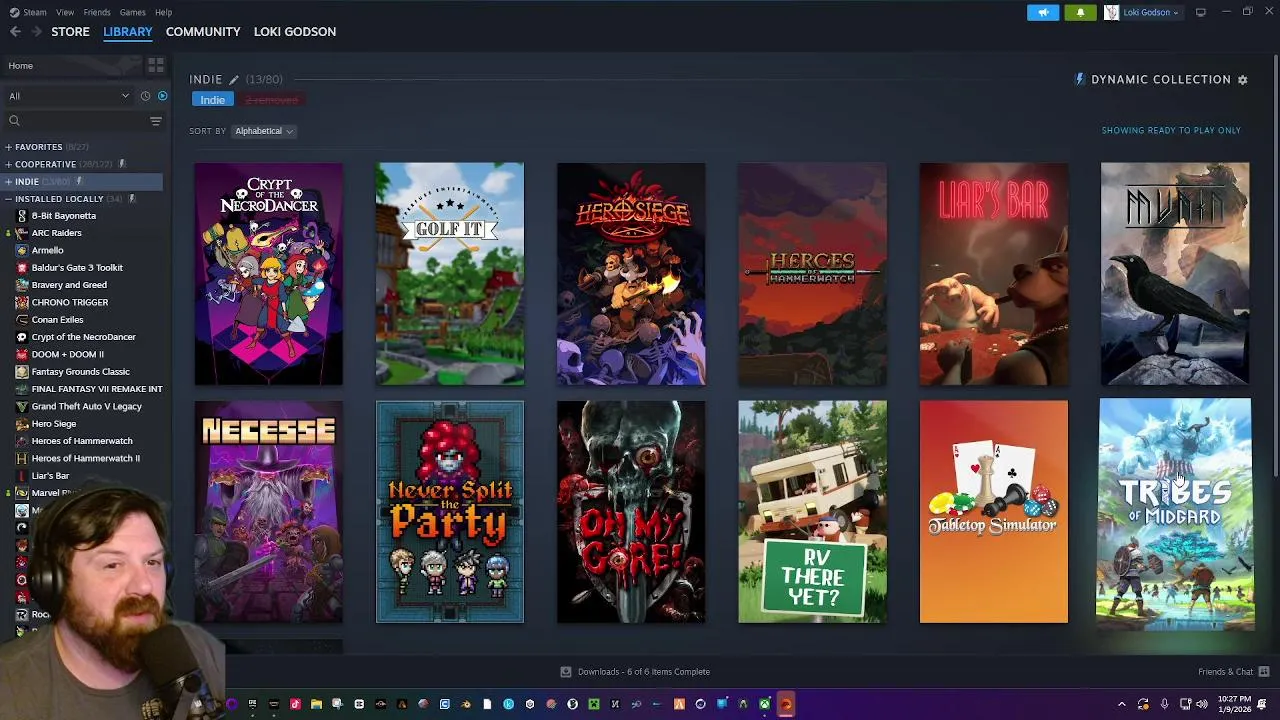
Task: Click the Friends & Chat icon
Action: (1264, 672)
